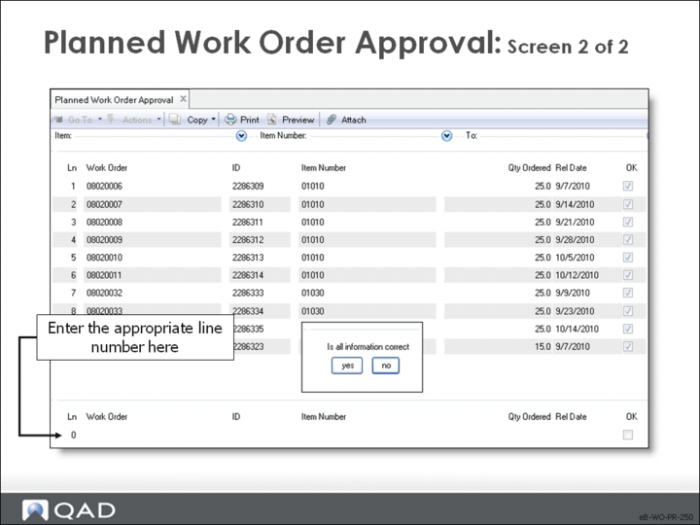700x525 pixels.
Task: Click the Print toolbar label
Action: (x=250, y=120)
